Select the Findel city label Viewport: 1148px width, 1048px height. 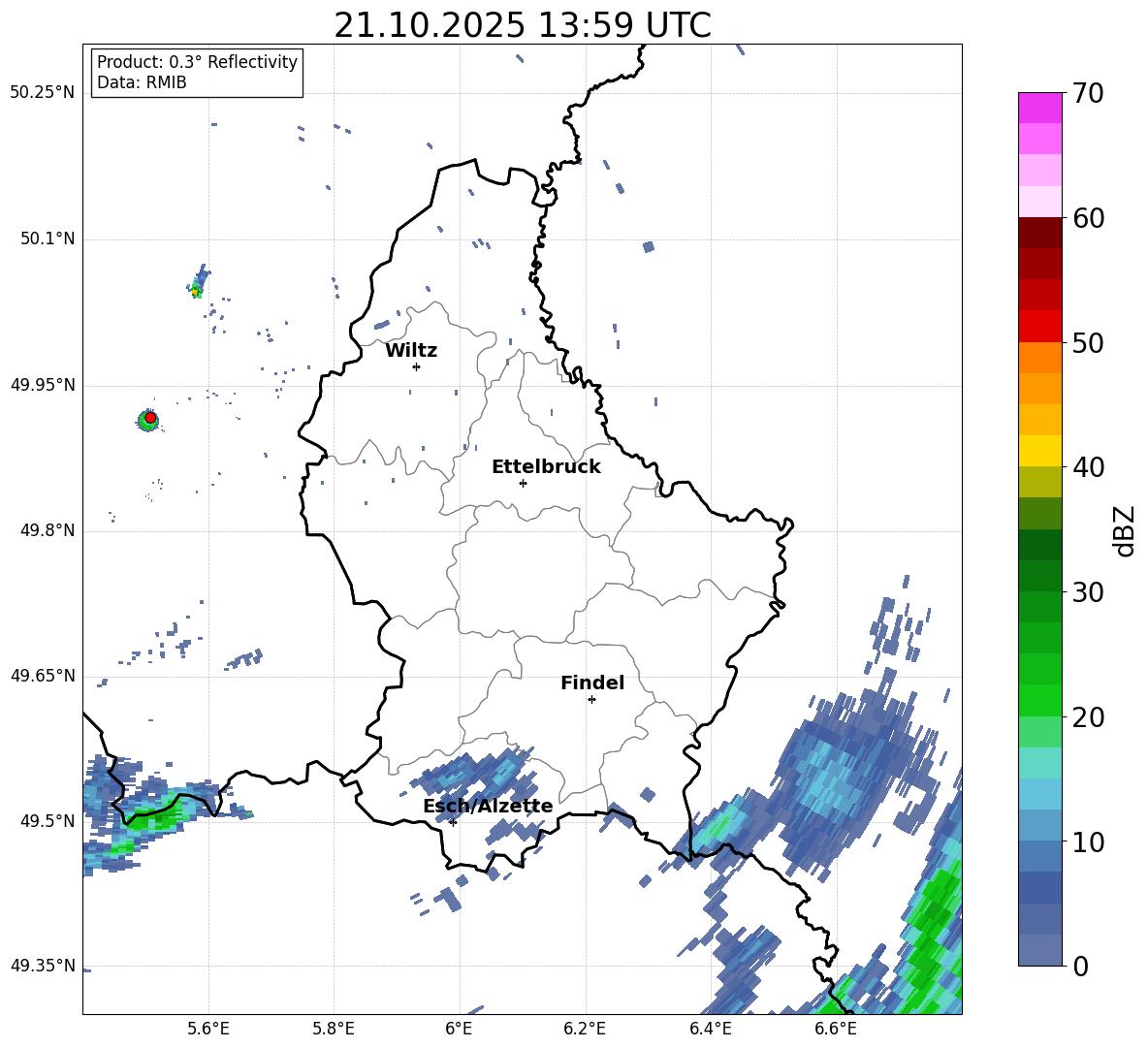(592, 683)
